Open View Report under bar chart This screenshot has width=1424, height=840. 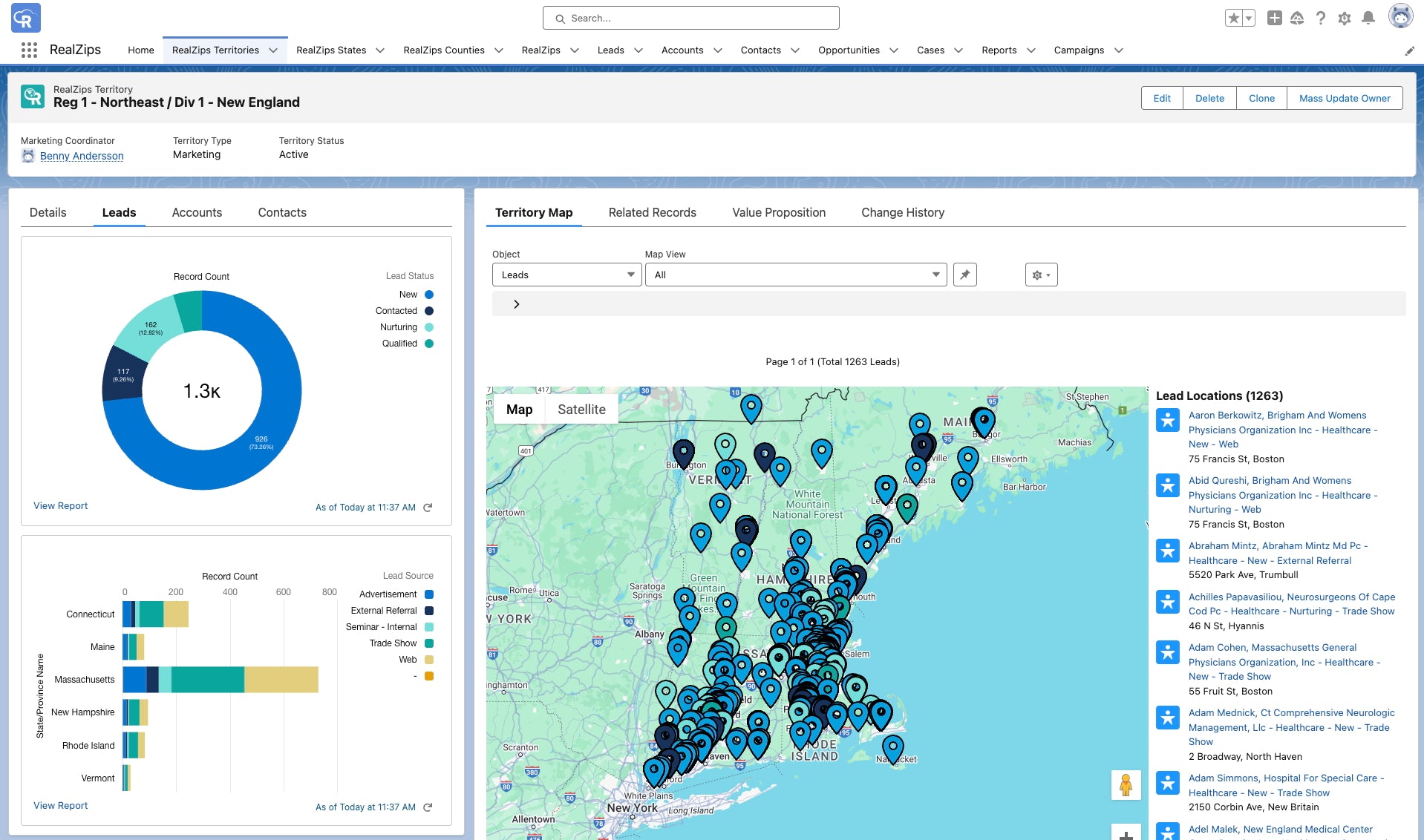point(60,806)
